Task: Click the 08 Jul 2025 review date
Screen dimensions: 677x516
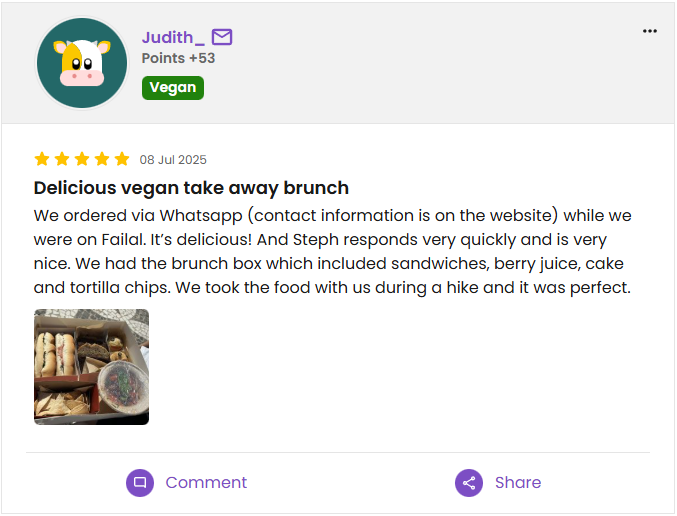Action: pos(173,160)
